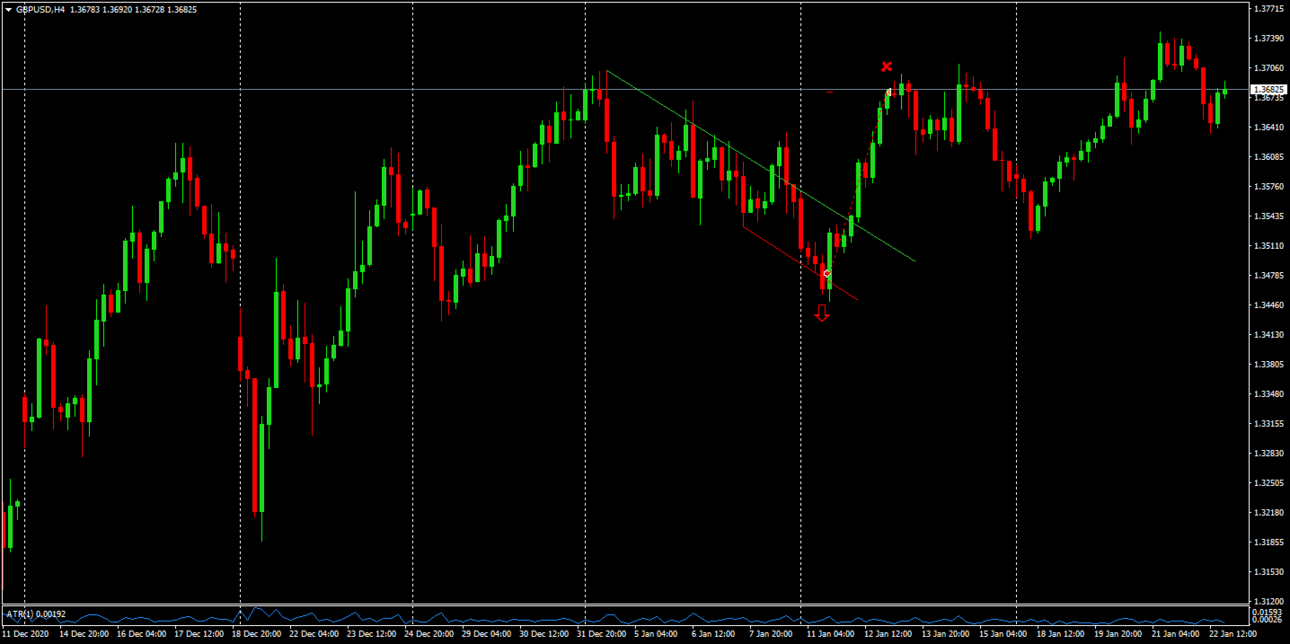Click the 1.33155 price axis label
1290x644 pixels.
[x=1268, y=423]
